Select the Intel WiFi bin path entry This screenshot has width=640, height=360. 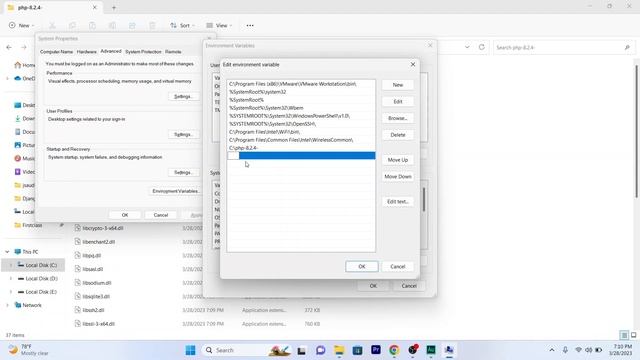click(x=301, y=132)
